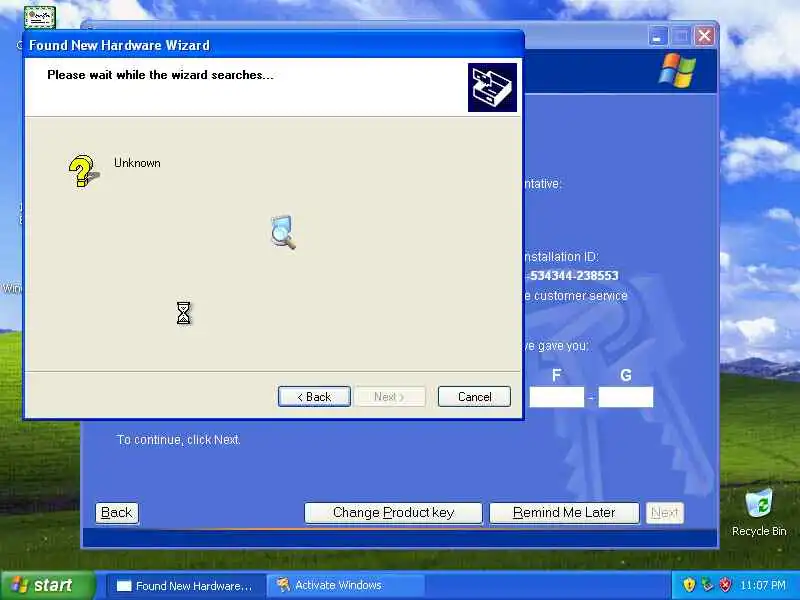Click the F confirmation ID input field
Image resolution: width=800 pixels, height=600 pixels.
pos(557,397)
